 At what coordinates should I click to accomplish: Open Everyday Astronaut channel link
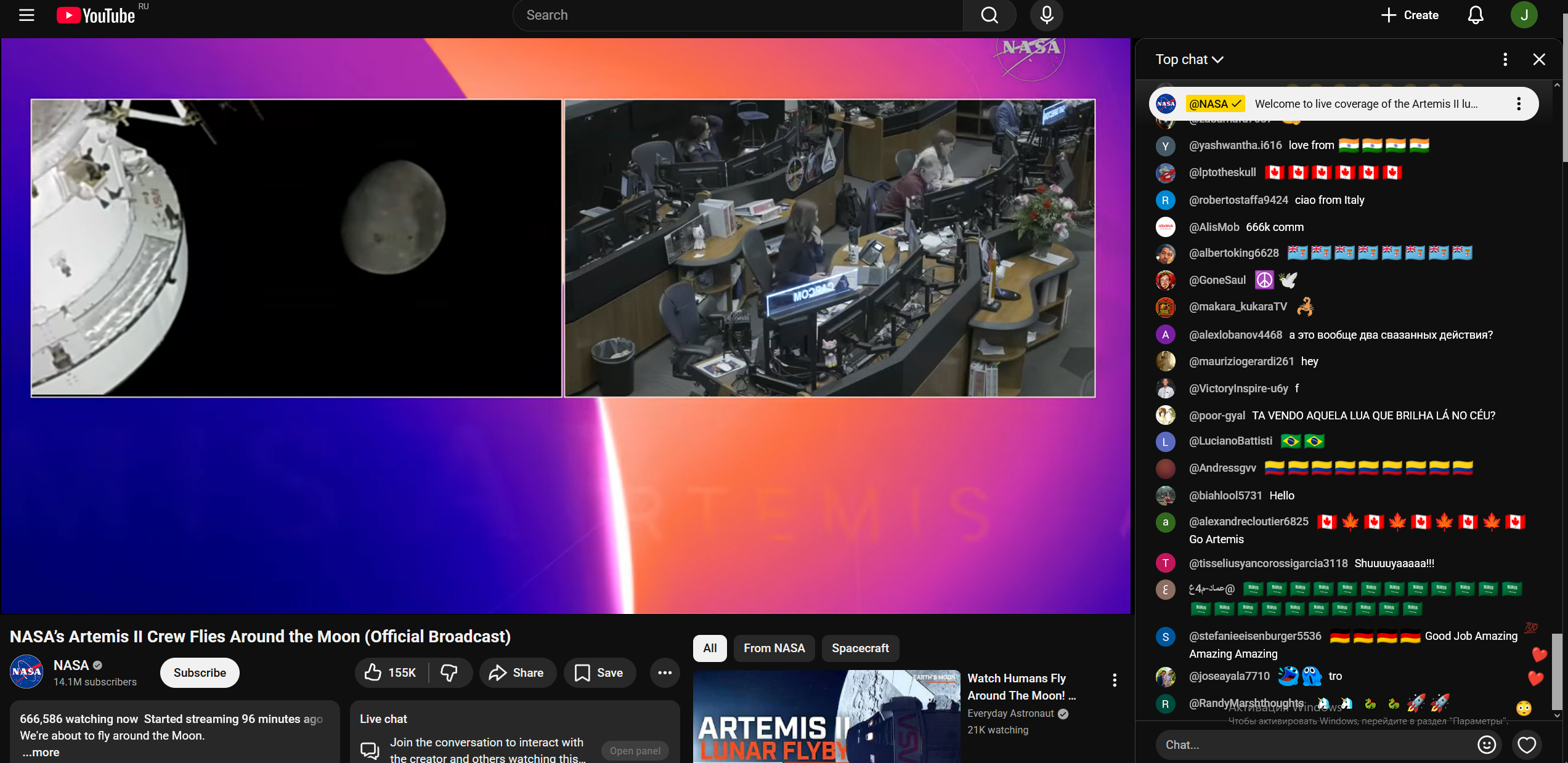tap(1010, 713)
